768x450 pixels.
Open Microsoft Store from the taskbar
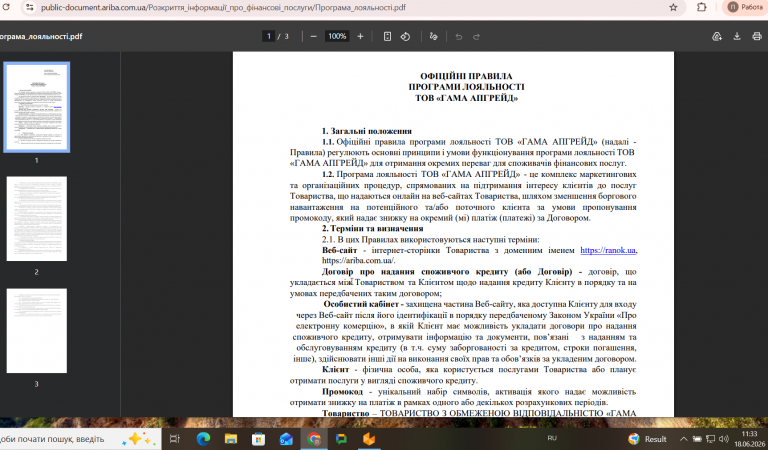coord(258,439)
